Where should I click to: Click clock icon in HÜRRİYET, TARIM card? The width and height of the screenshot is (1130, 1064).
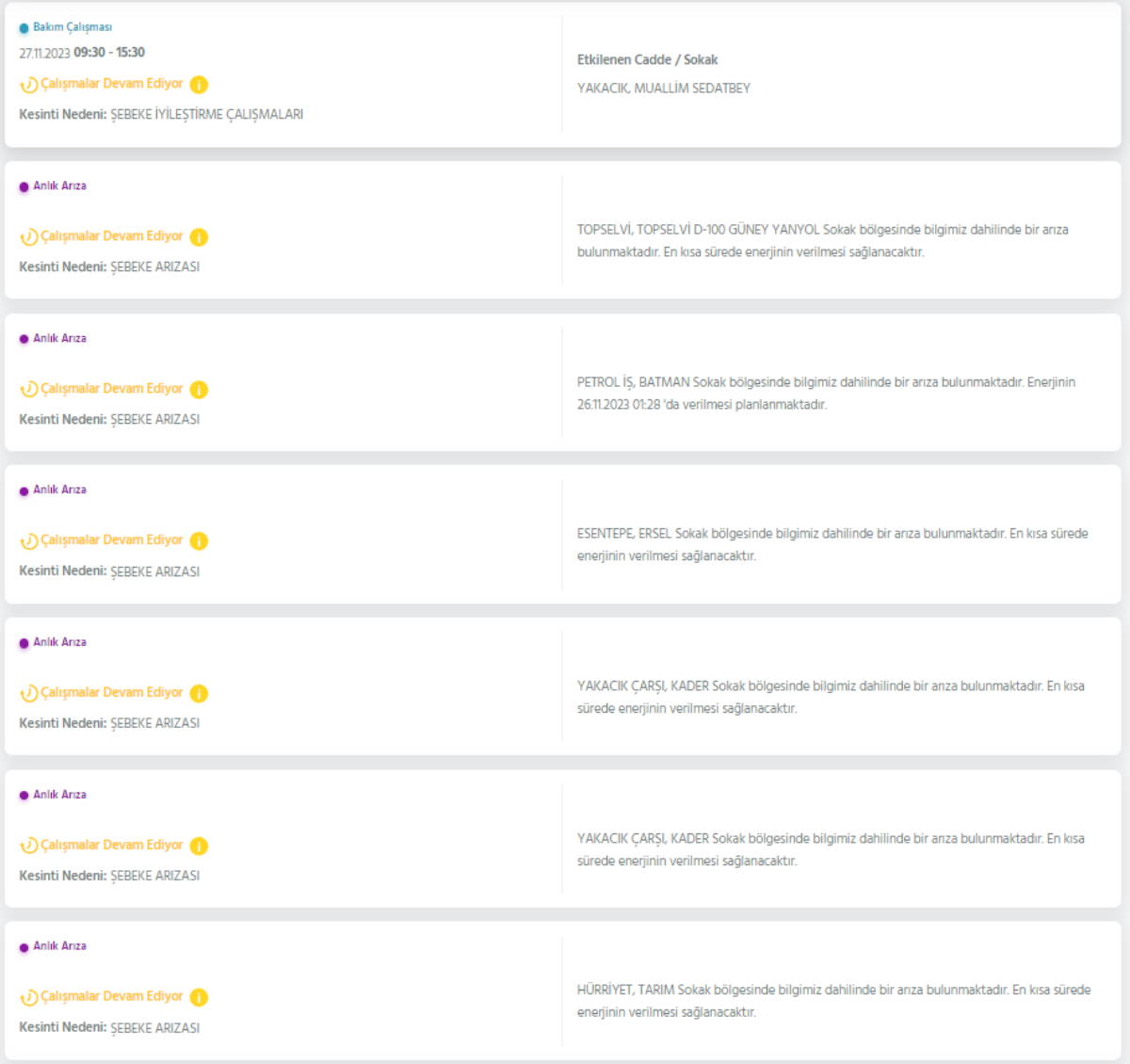pyautogui.click(x=29, y=997)
